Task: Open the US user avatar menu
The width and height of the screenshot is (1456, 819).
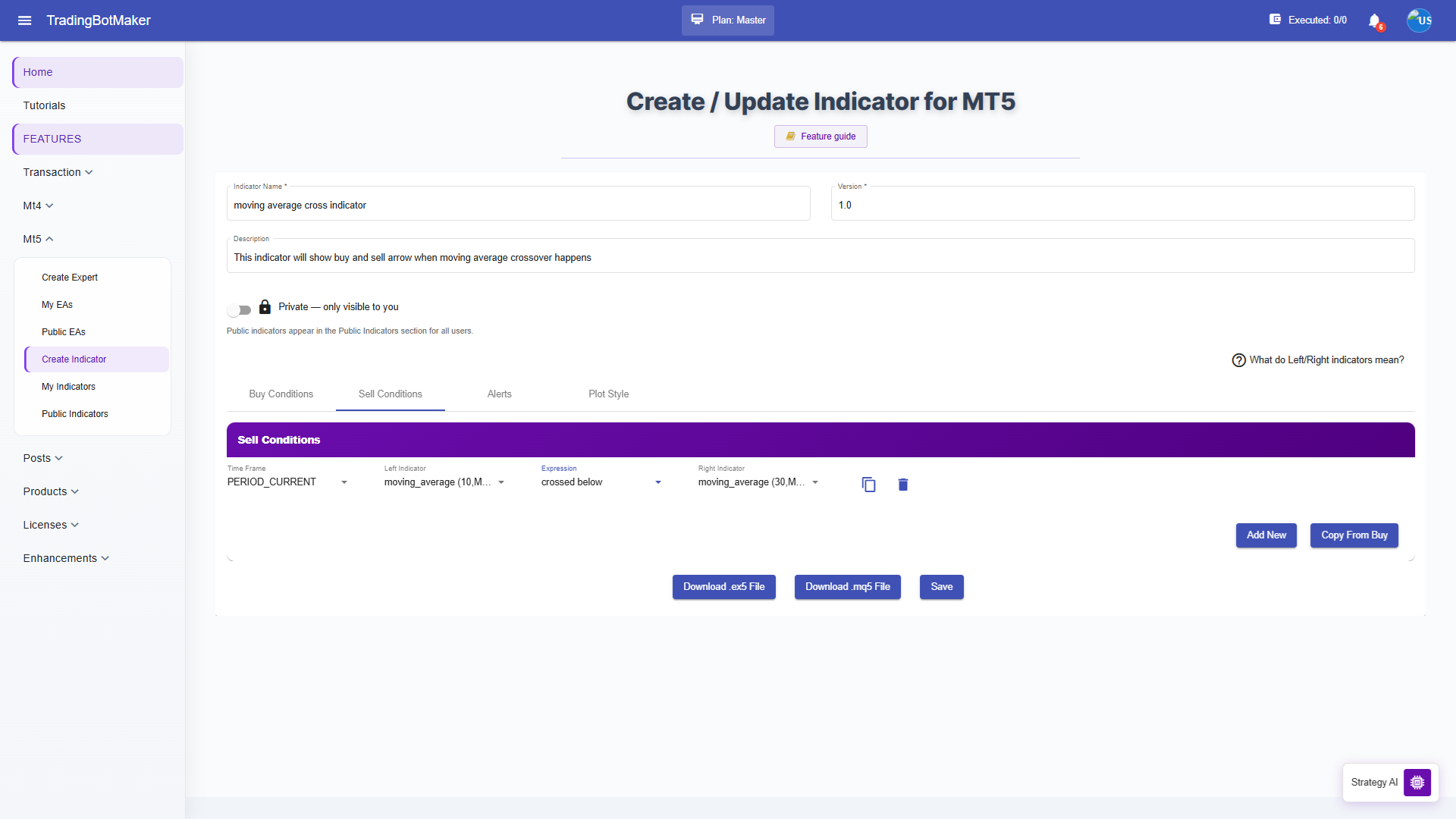Action: tap(1419, 20)
